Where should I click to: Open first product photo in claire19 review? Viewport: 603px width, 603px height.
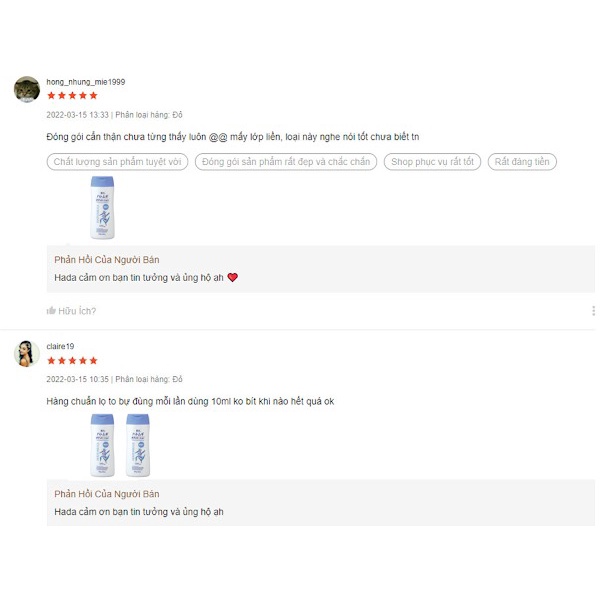pyautogui.click(x=102, y=445)
